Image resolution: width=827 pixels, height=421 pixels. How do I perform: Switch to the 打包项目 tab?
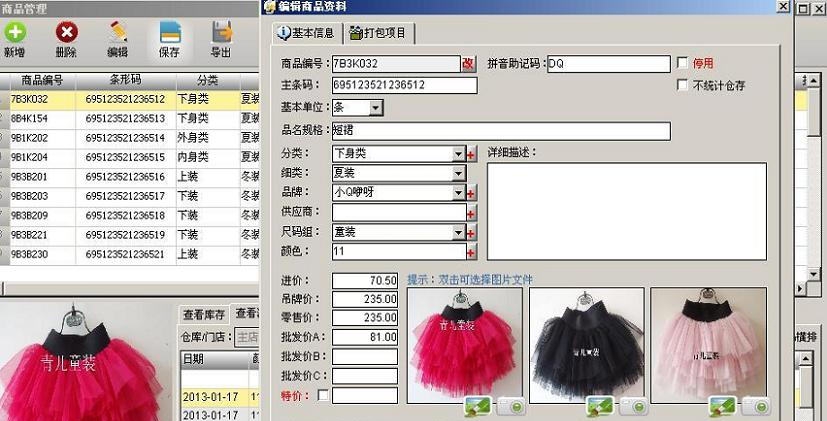pyautogui.click(x=379, y=33)
